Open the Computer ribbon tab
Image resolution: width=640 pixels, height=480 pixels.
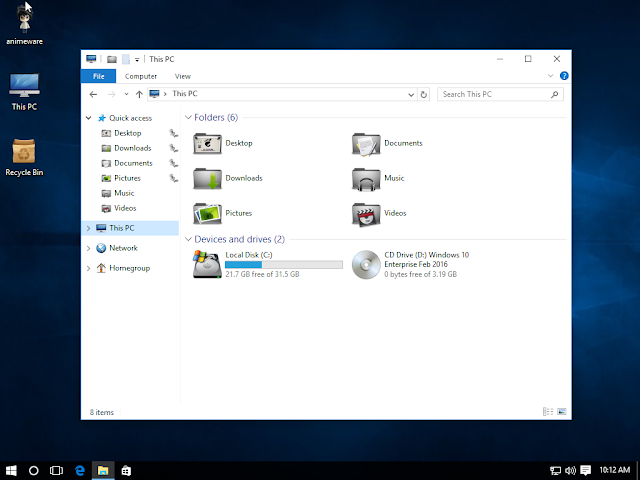pyautogui.click(x=141, y=76)
